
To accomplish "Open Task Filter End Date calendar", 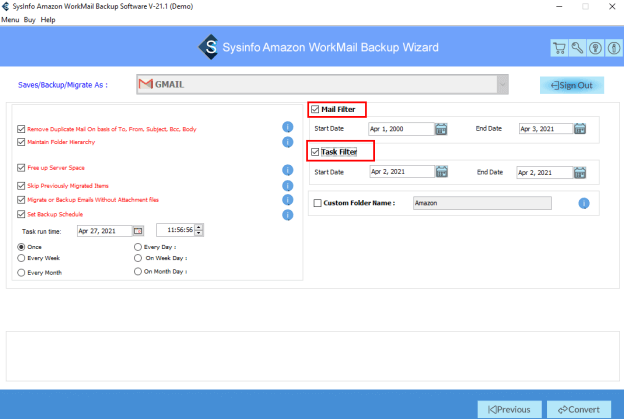I will [x=580, y=172].
